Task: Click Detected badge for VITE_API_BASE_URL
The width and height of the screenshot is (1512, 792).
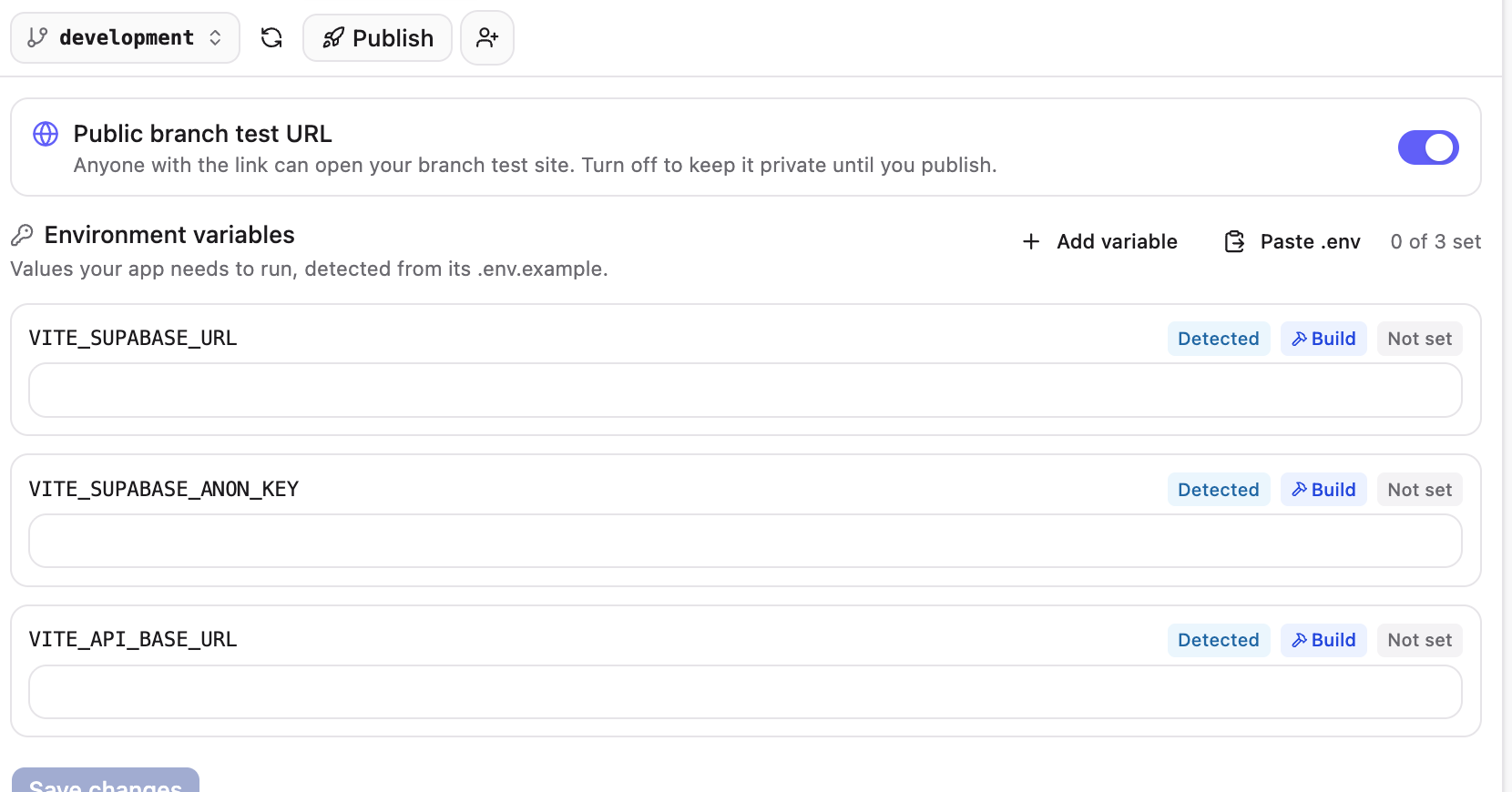Action: click(1219, 640)
